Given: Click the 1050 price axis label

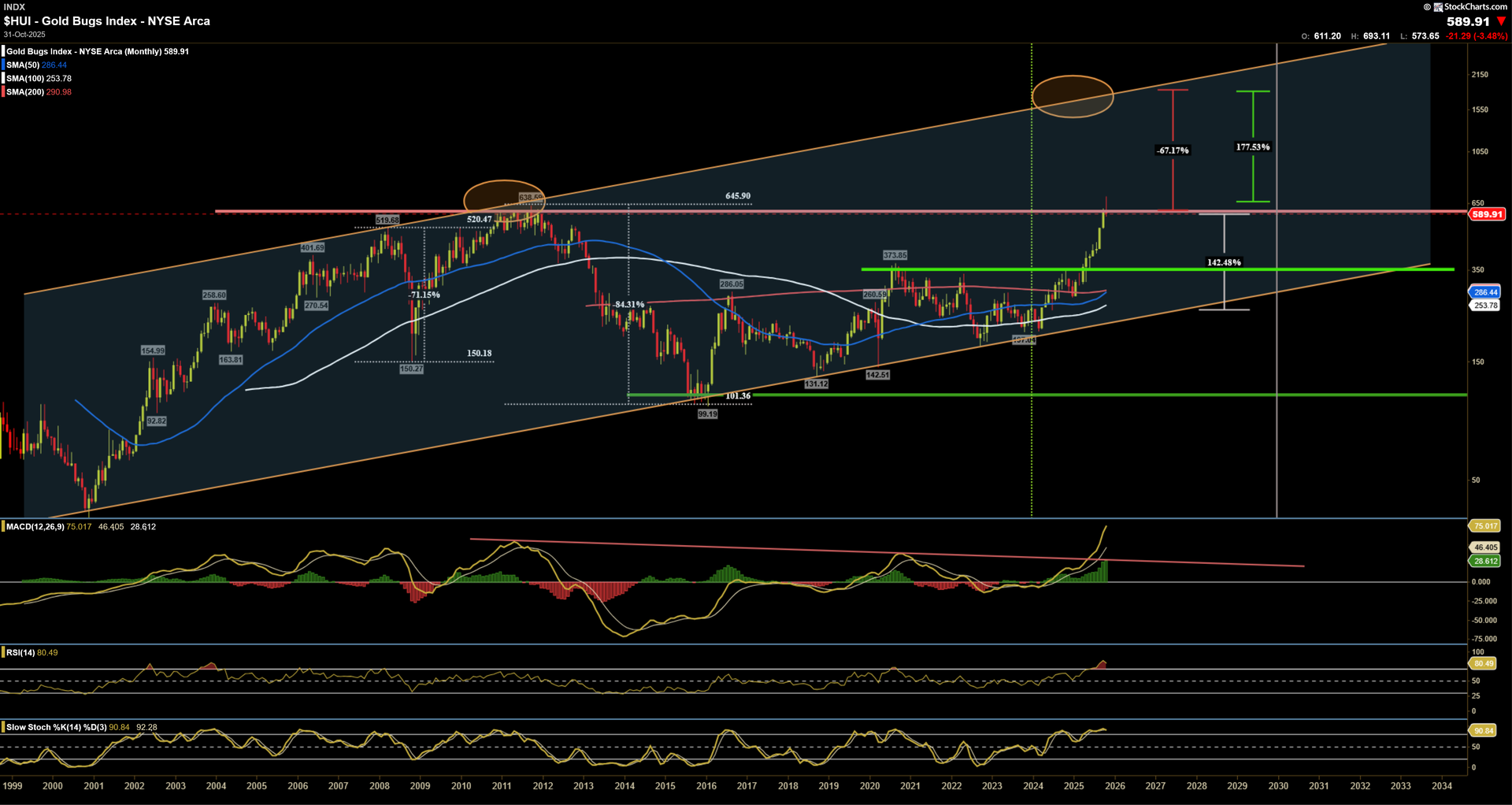Looking at the screenshot, I should (x=1480, y=152).
